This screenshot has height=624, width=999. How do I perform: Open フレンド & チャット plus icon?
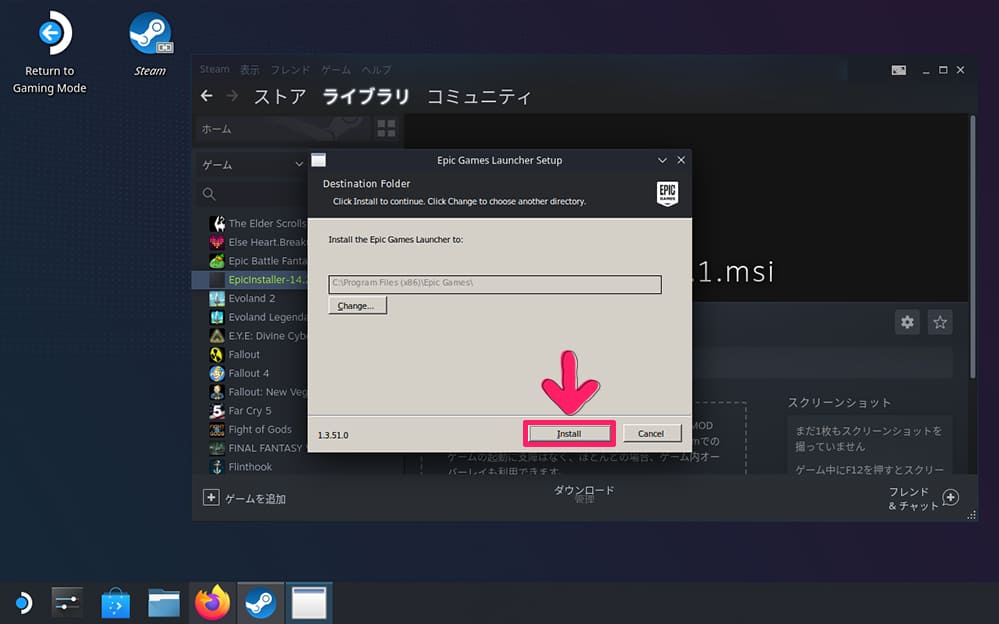pyautogui.click(x=951, y=497)
